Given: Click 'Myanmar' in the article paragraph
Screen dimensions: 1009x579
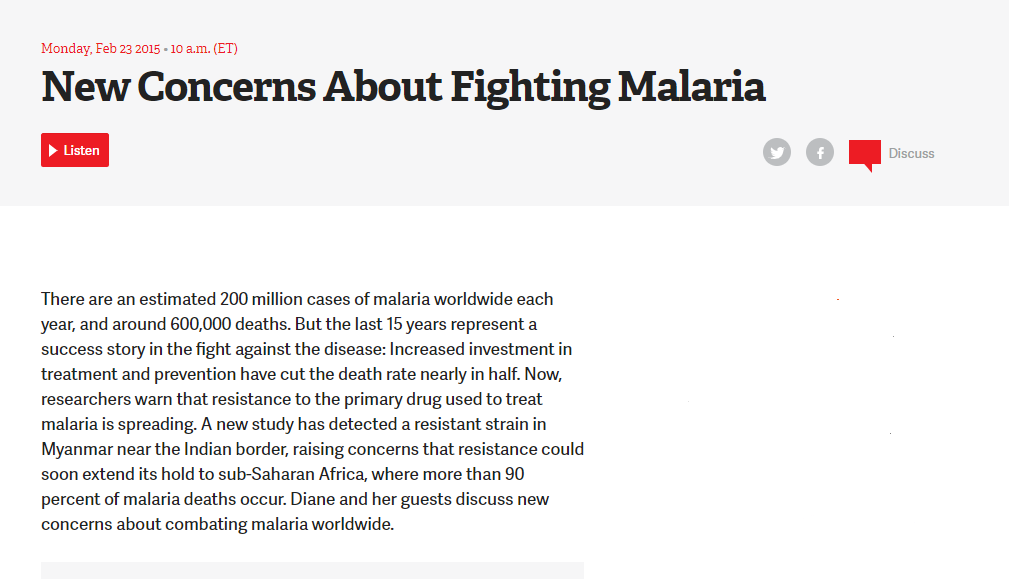Looking at the screenshot, I should pyautogui.click(x=75, y=449).
